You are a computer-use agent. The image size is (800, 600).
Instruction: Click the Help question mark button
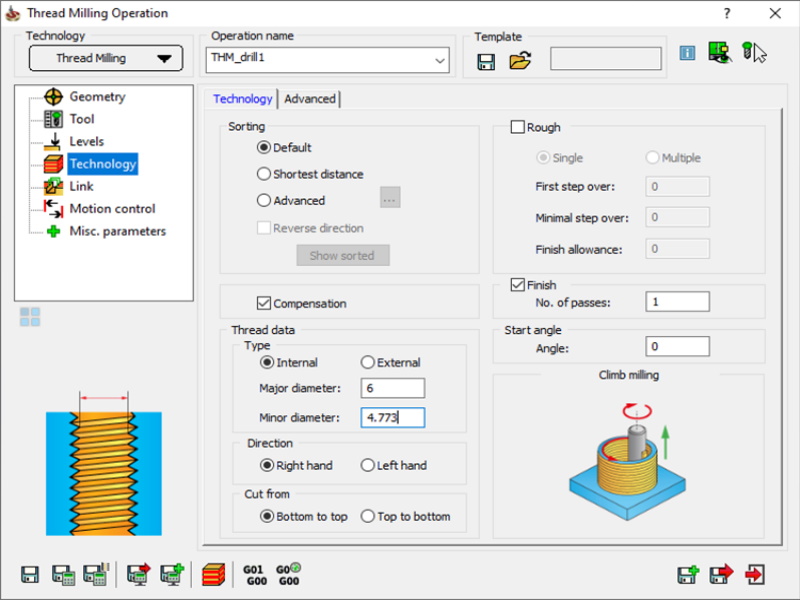[x=727, y=13]
